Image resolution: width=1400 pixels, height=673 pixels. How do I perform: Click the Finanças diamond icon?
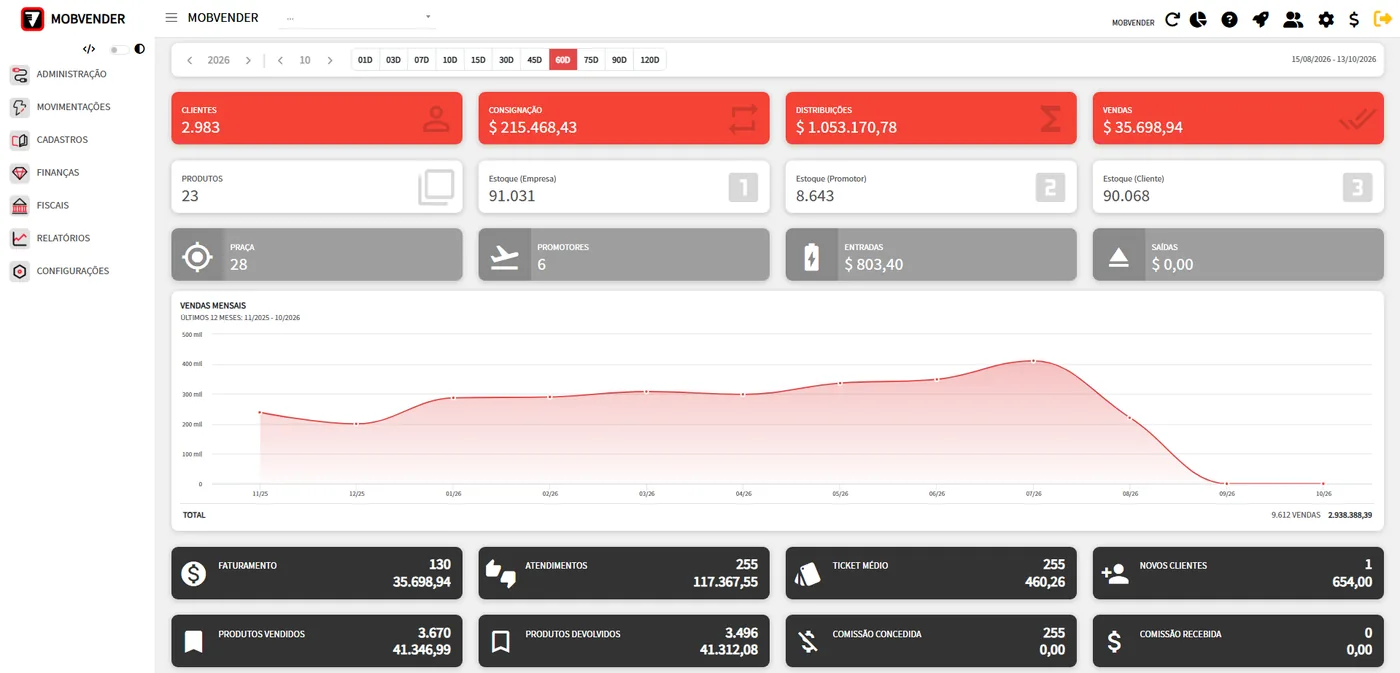pyautogui.click(x=19, y=173)
